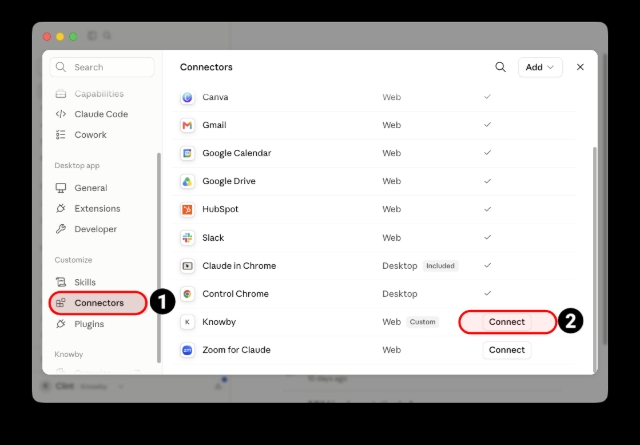Image resolution: width=640 pixels, height=445 pixels.
Task: Open Cowork settings
Action: [98, 135]
